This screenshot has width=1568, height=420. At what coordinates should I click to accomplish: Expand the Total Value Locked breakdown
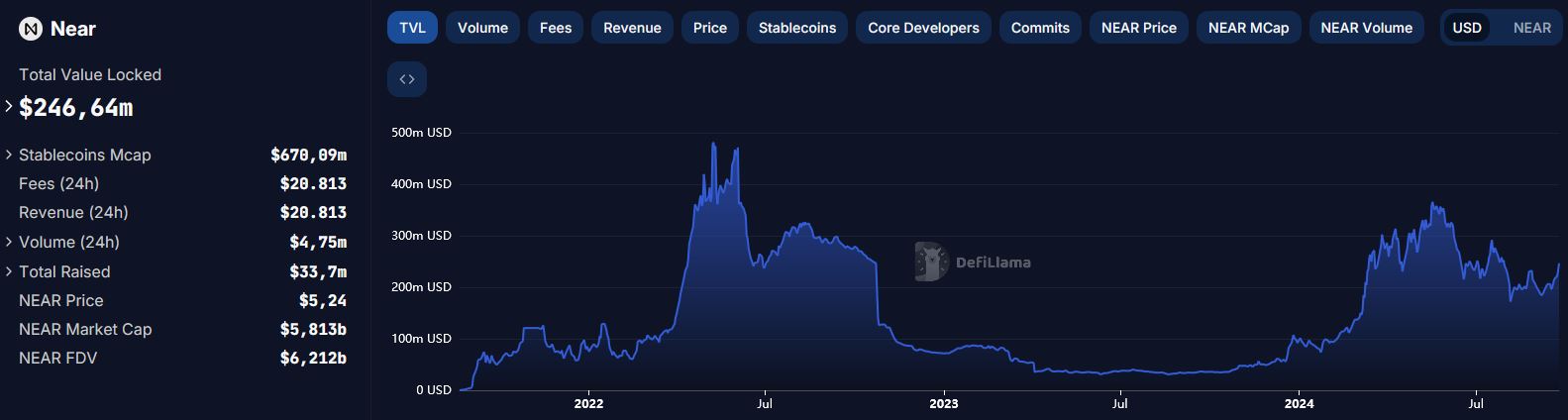(x=9, y=106)
